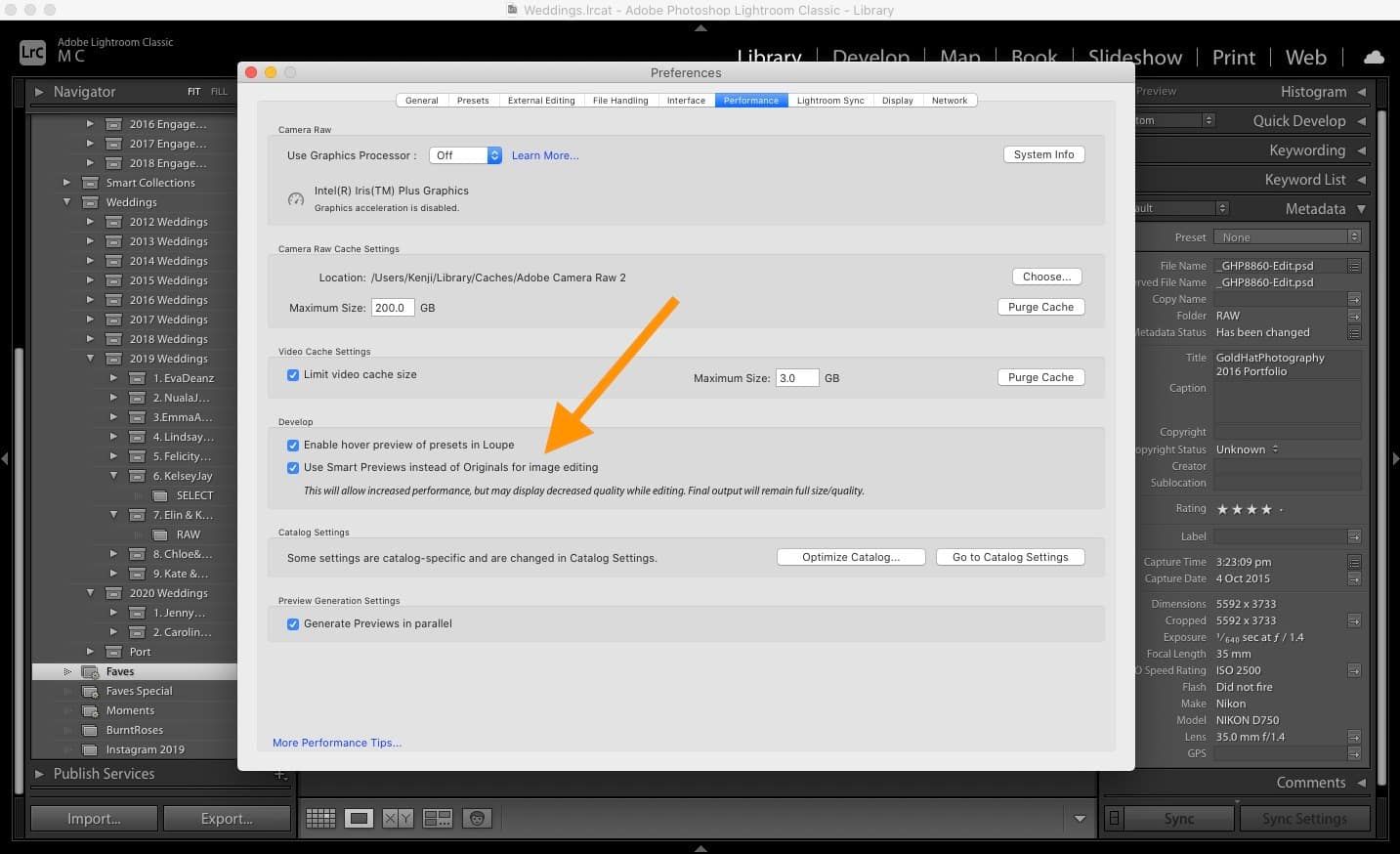Switch to Loupe view icon
Viewport: 1400px width, 854px height.
pyautogui.click(x=359, y=818)
